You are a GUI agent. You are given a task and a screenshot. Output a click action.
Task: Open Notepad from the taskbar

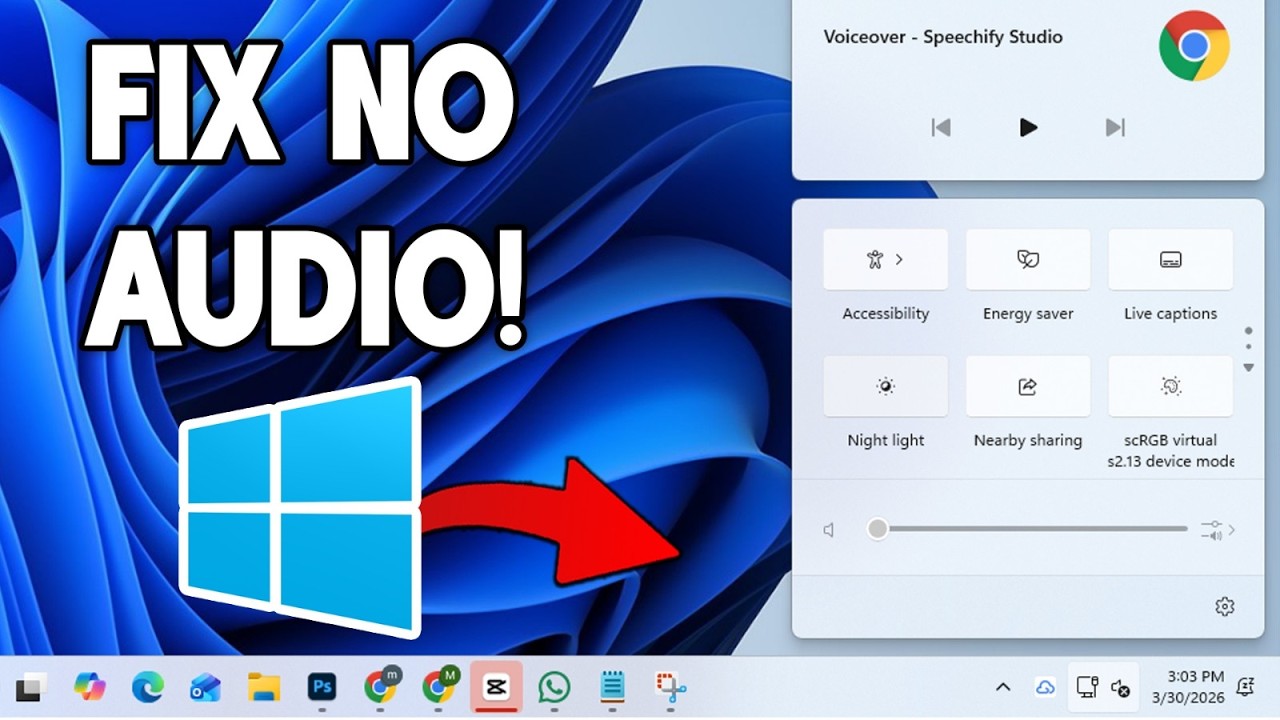(612, 687)
